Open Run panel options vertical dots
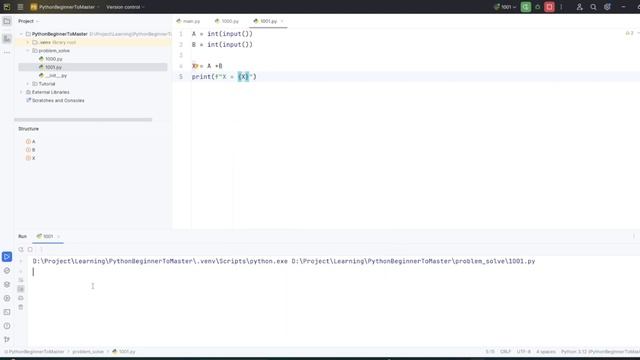Image resolution: width=640 pixels, height=360 pixels. coord(634,236)
